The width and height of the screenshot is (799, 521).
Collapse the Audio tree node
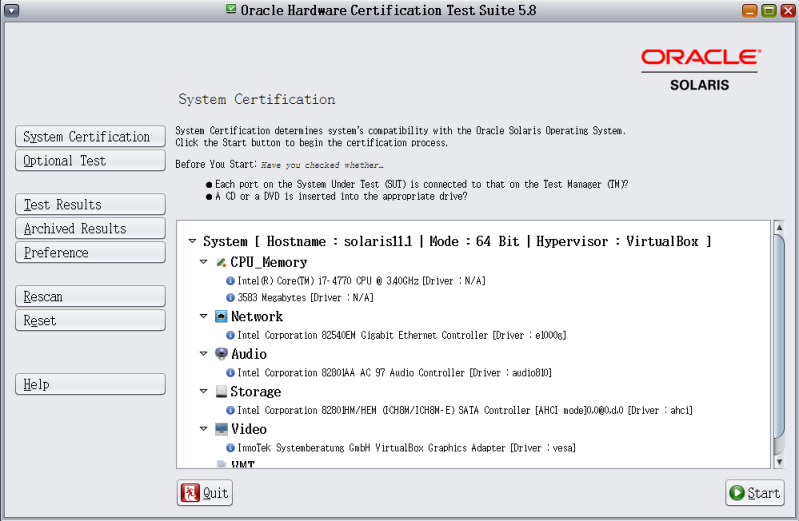click(203, 353)
